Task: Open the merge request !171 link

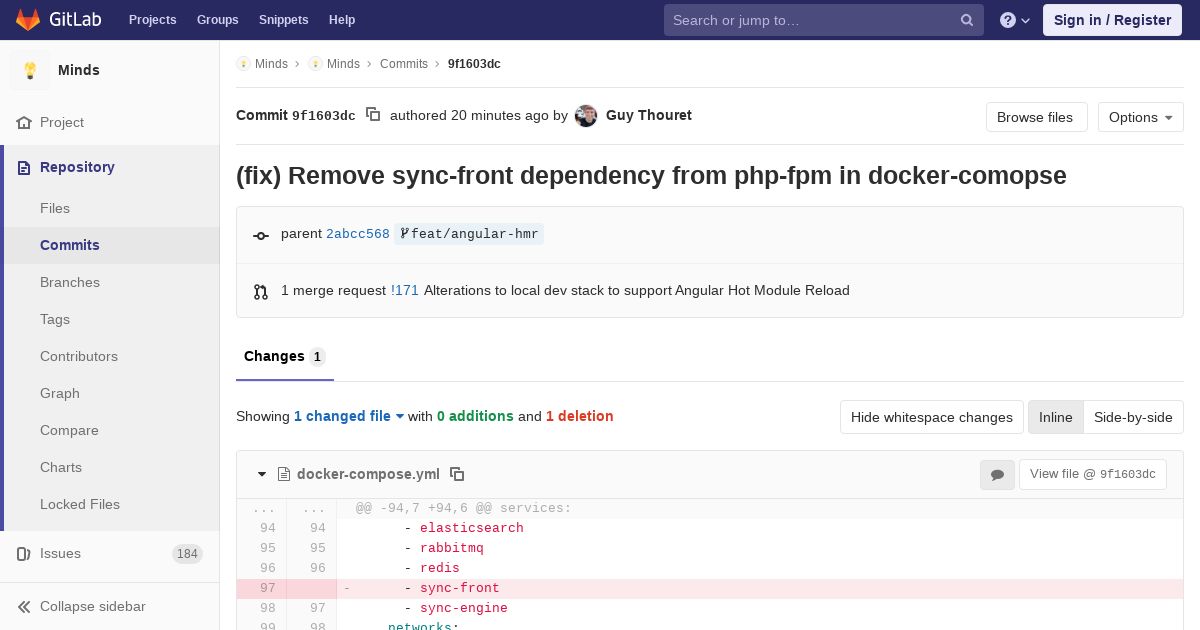Action: [405, 290]
